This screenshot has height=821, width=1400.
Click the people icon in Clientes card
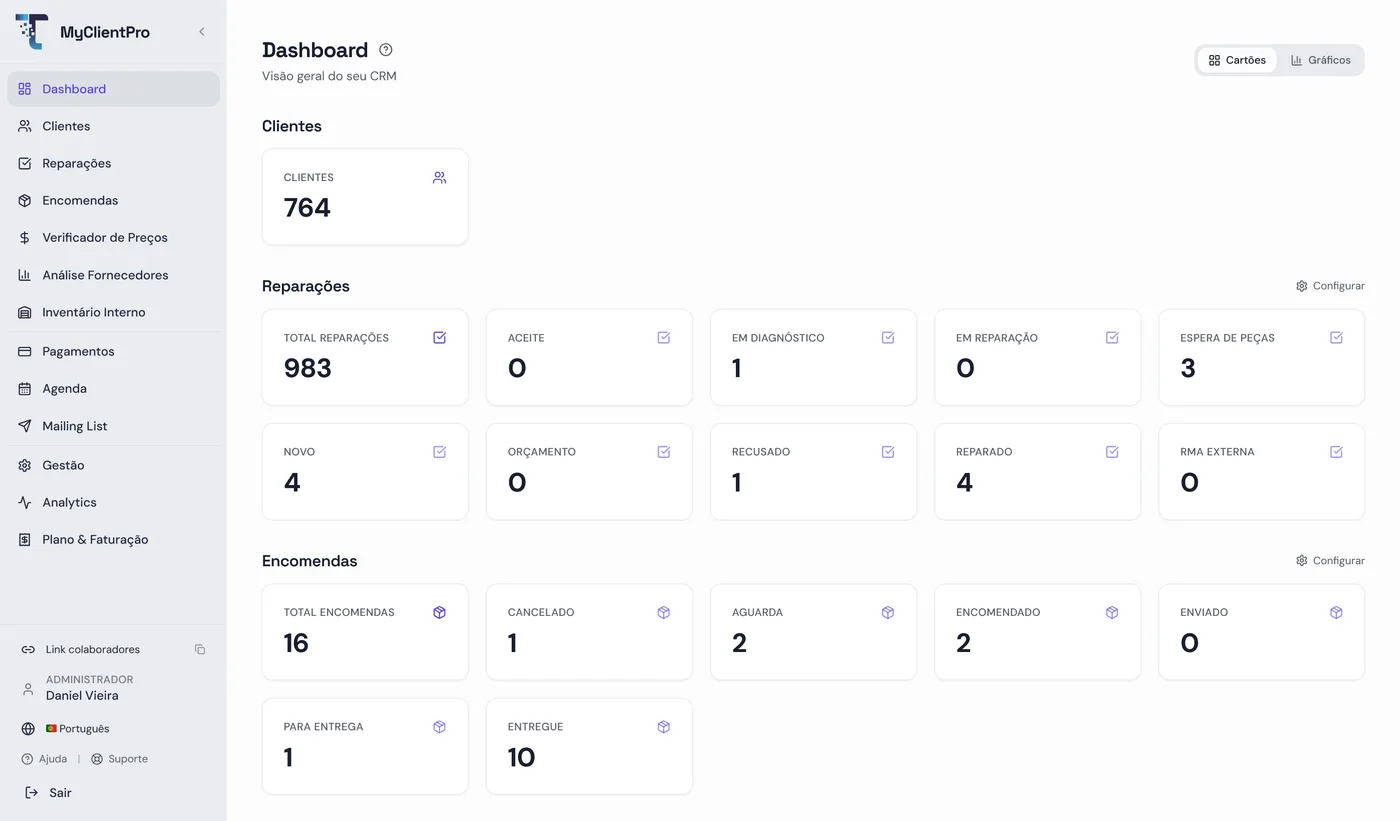pos(439,178)
